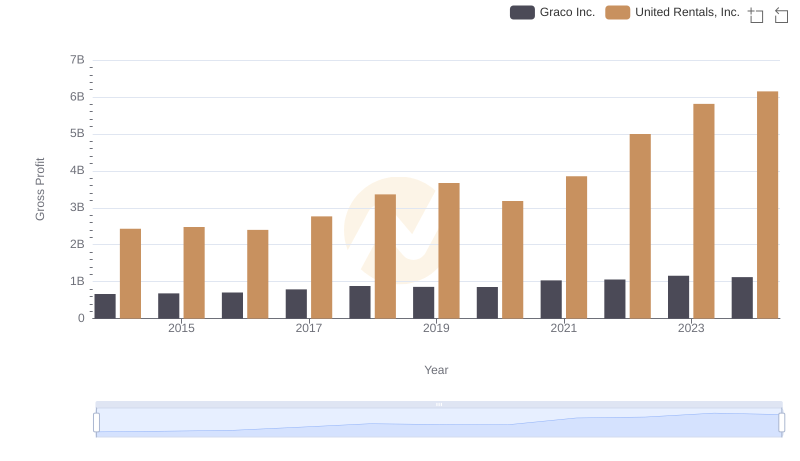The height and width of the screenshot is (461, 800).
Task: Click the Year axis title
Action: 436,370
